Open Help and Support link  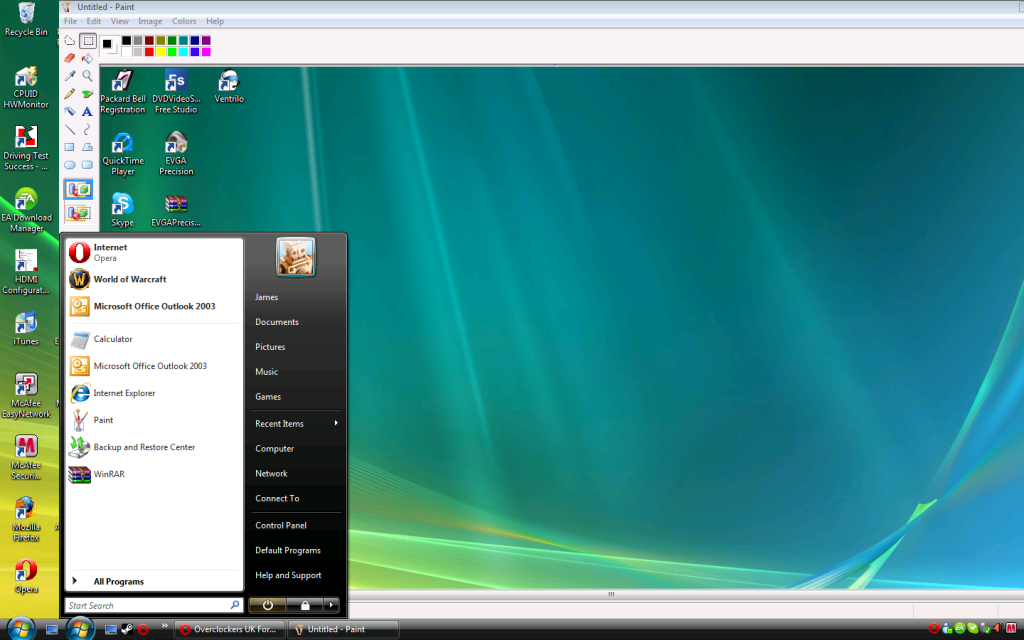[x=288, y=575]
